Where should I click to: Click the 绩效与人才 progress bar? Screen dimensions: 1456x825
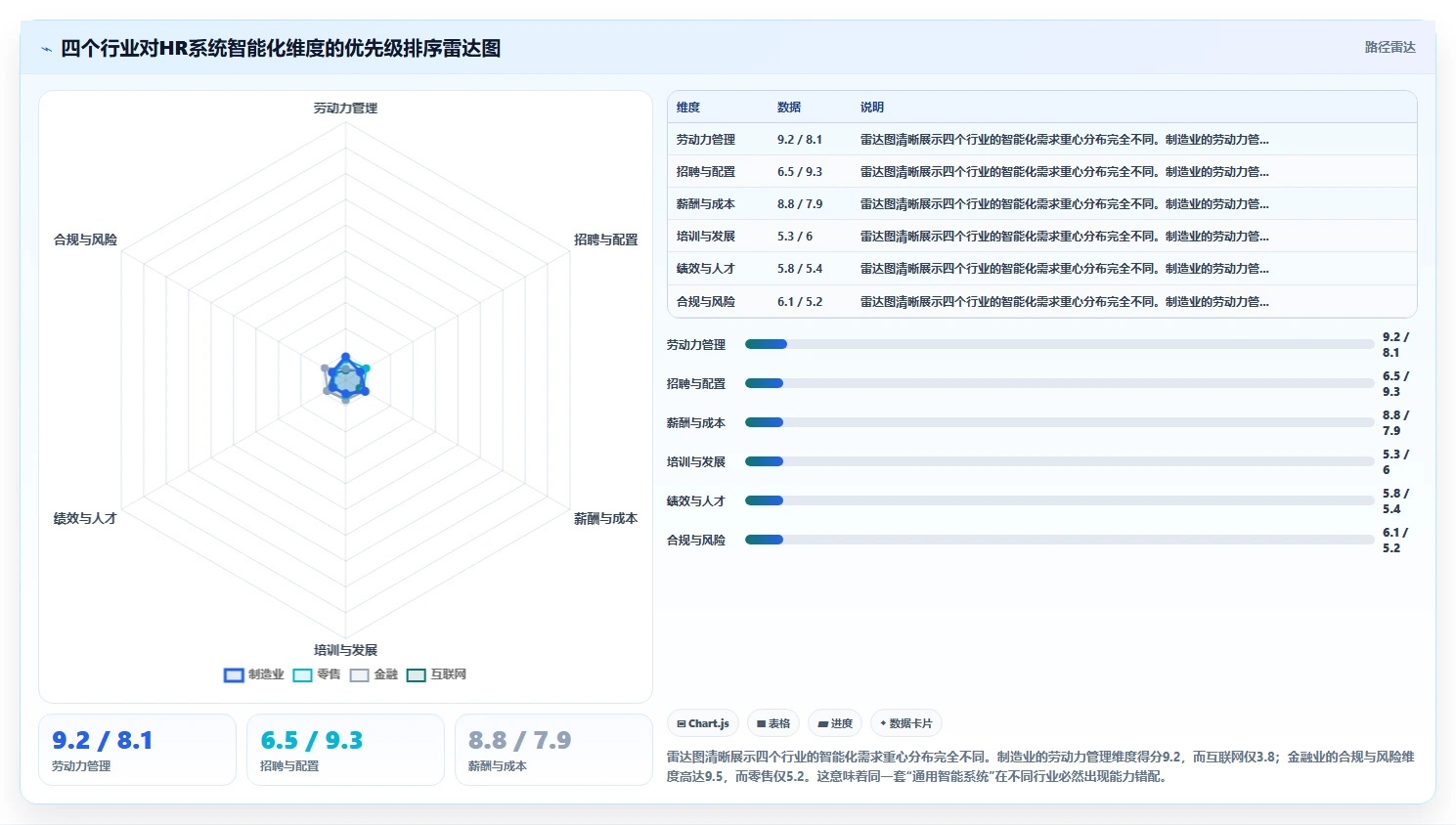(x=1060, y=500)
